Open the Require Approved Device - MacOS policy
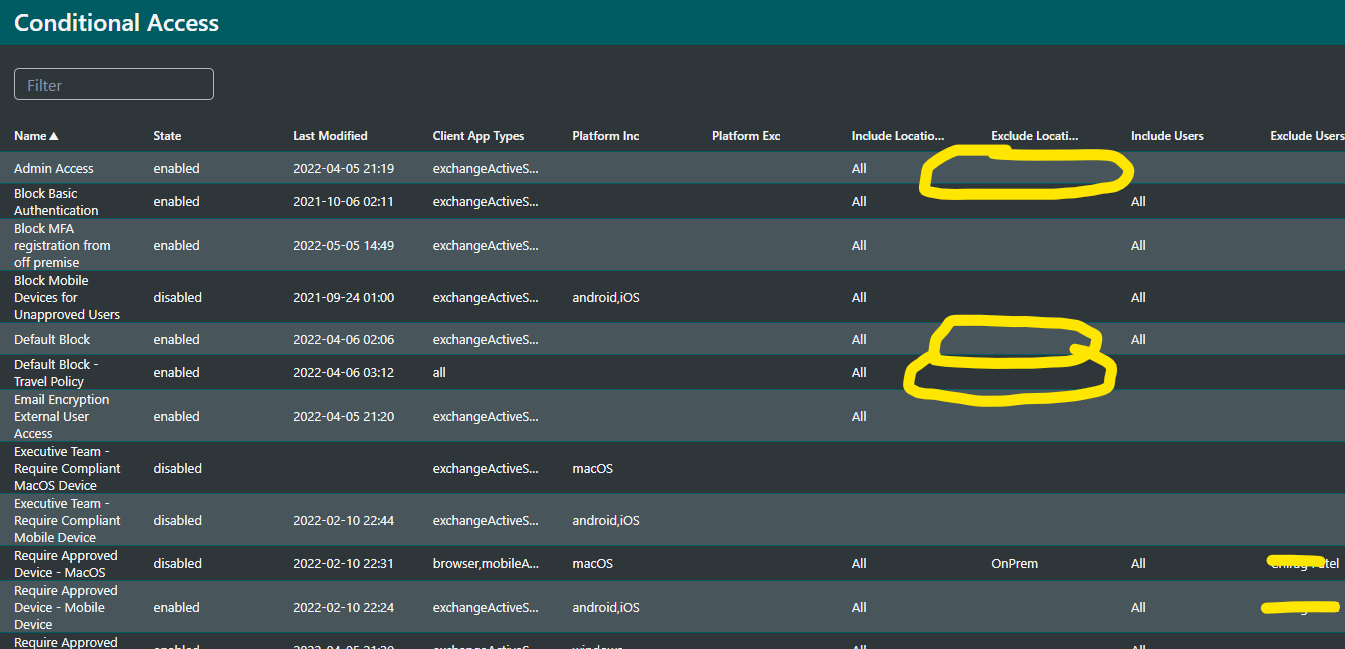The width and height of the screenshot is (1345, 649). tap(65, 563)
